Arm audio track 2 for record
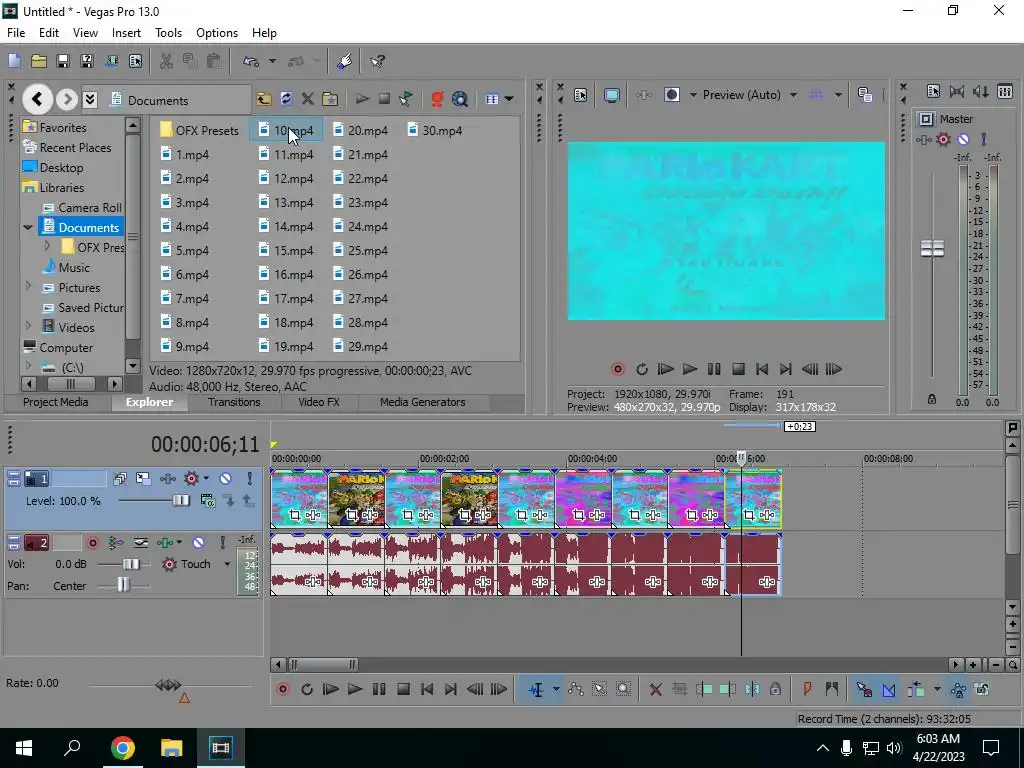This screenshot has height=768, width=1024. [93, 543]
